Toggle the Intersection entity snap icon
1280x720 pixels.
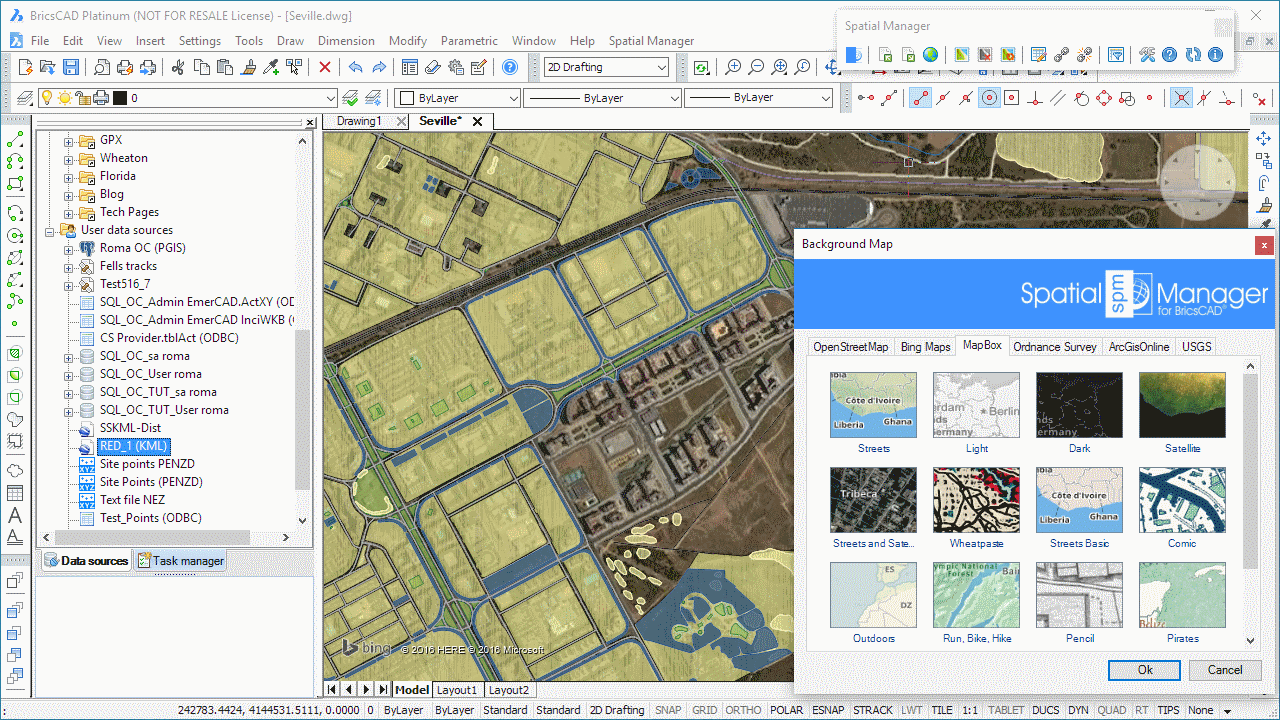point(1181,97)
